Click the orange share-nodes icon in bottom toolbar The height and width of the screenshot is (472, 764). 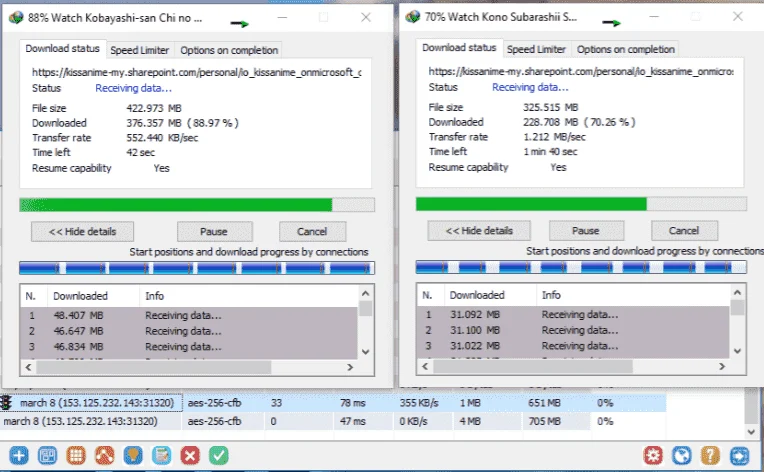(x=104, y=456)
